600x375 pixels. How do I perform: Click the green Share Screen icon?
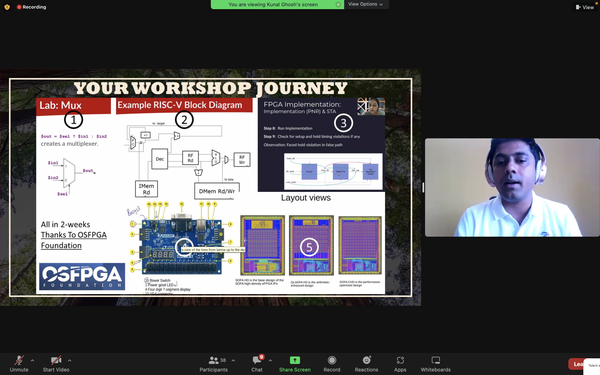[295, 360]
